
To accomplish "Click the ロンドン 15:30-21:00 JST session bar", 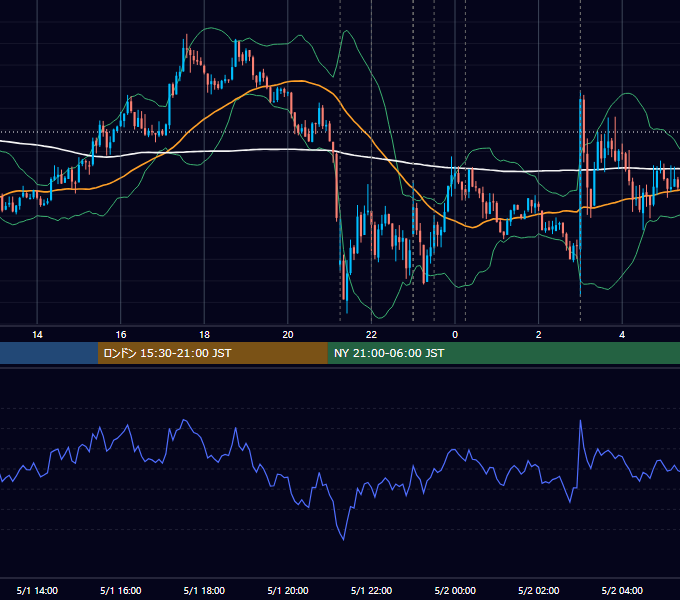I will tap(213, 353).
